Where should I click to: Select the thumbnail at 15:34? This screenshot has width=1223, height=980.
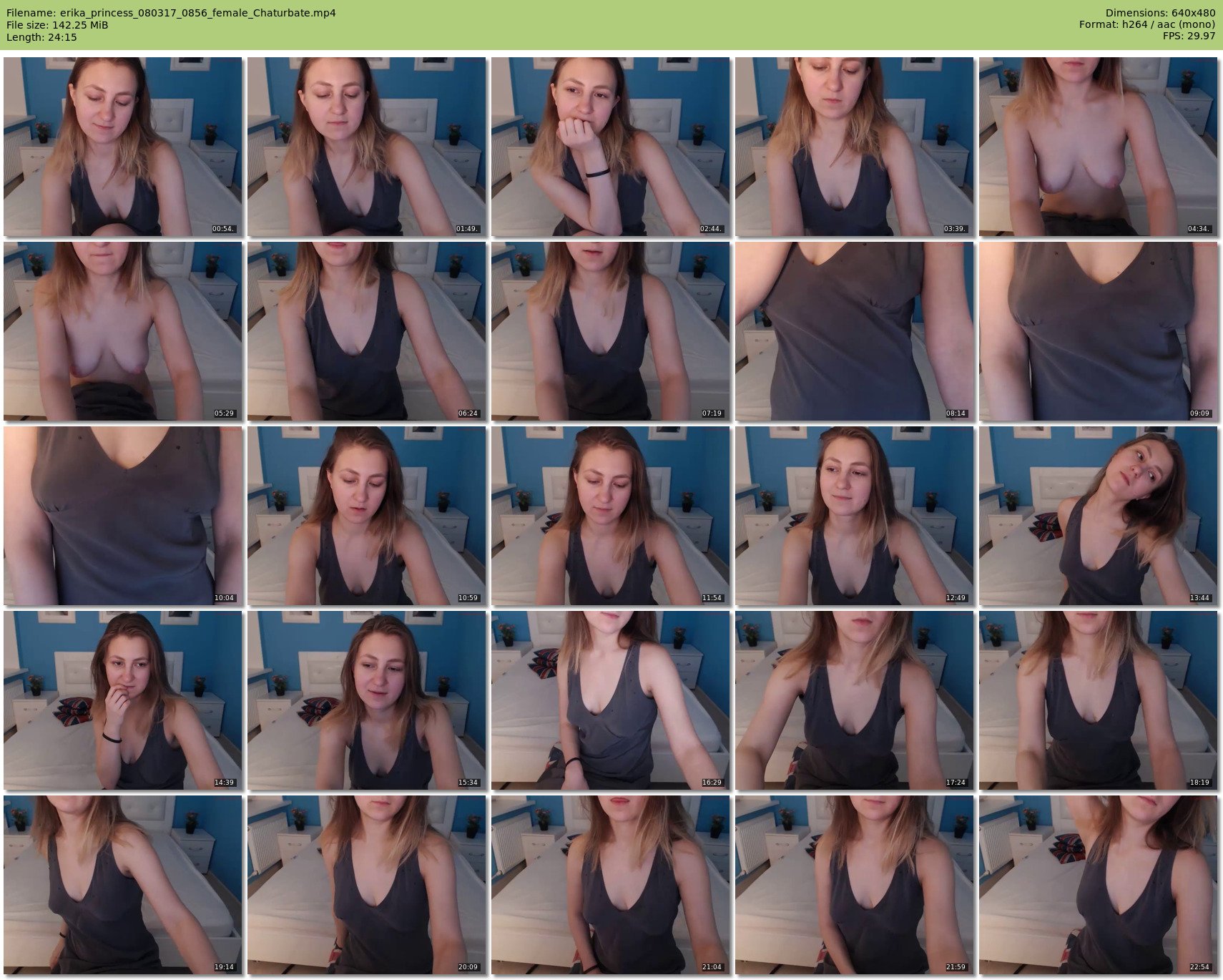tap(367, 700)
